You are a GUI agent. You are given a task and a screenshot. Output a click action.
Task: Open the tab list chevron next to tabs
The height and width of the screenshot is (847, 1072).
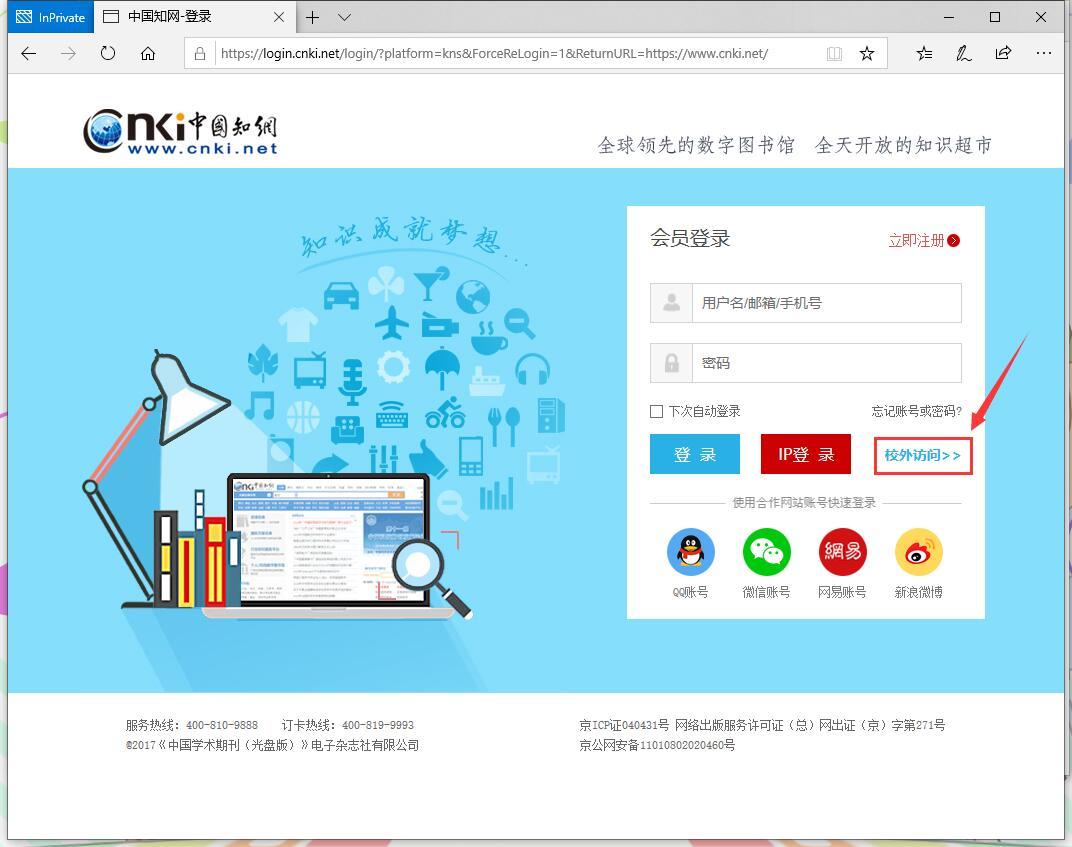[343, 17]
